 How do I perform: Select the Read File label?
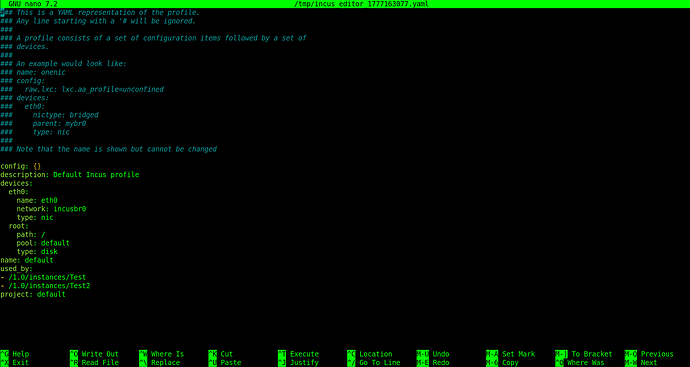pos(100,363)
